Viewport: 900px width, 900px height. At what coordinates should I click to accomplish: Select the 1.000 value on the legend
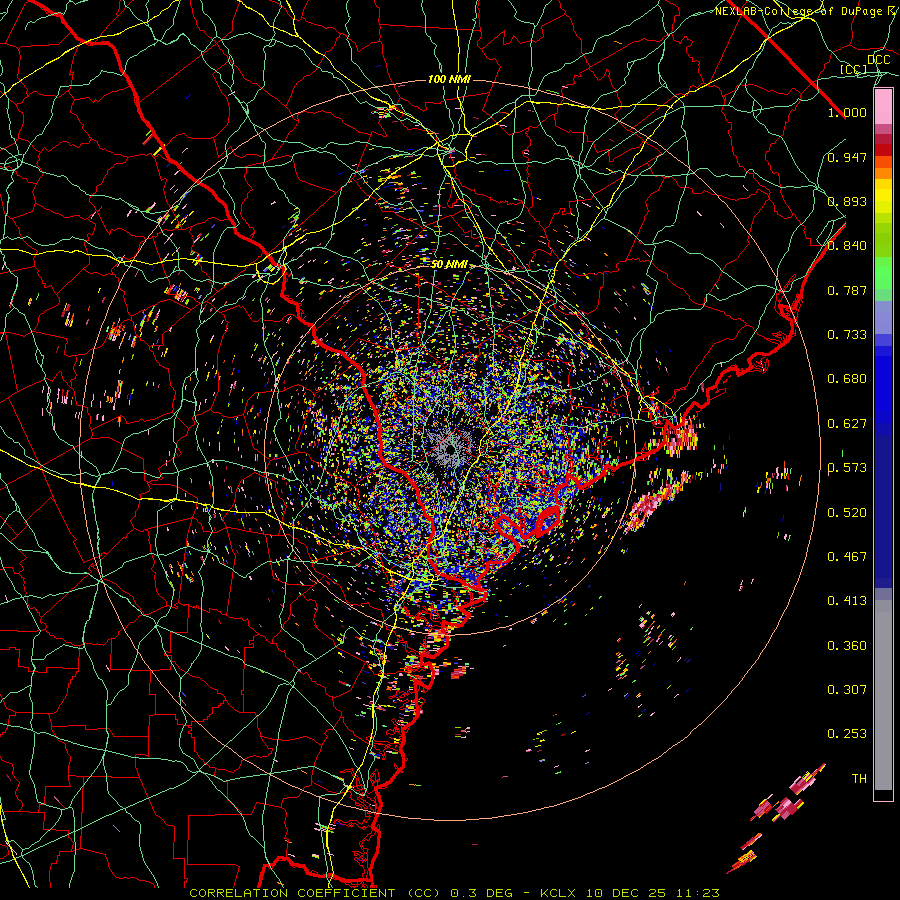point(847,112)
